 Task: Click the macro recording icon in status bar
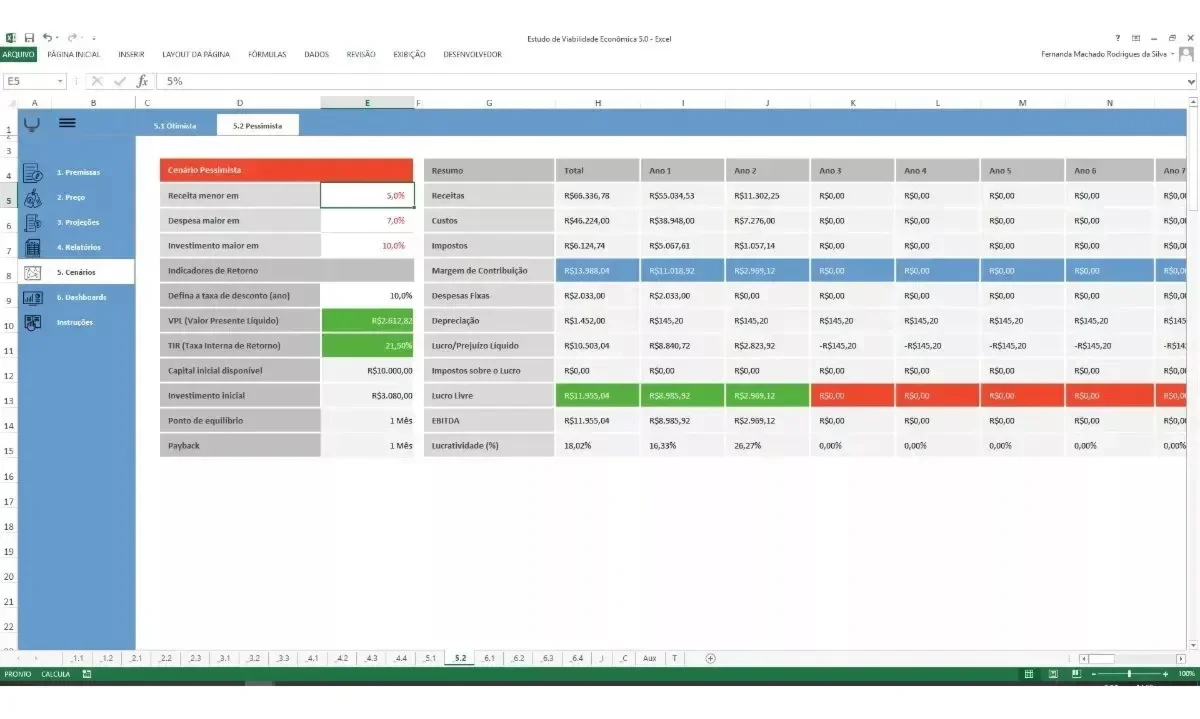click(87, 674)
